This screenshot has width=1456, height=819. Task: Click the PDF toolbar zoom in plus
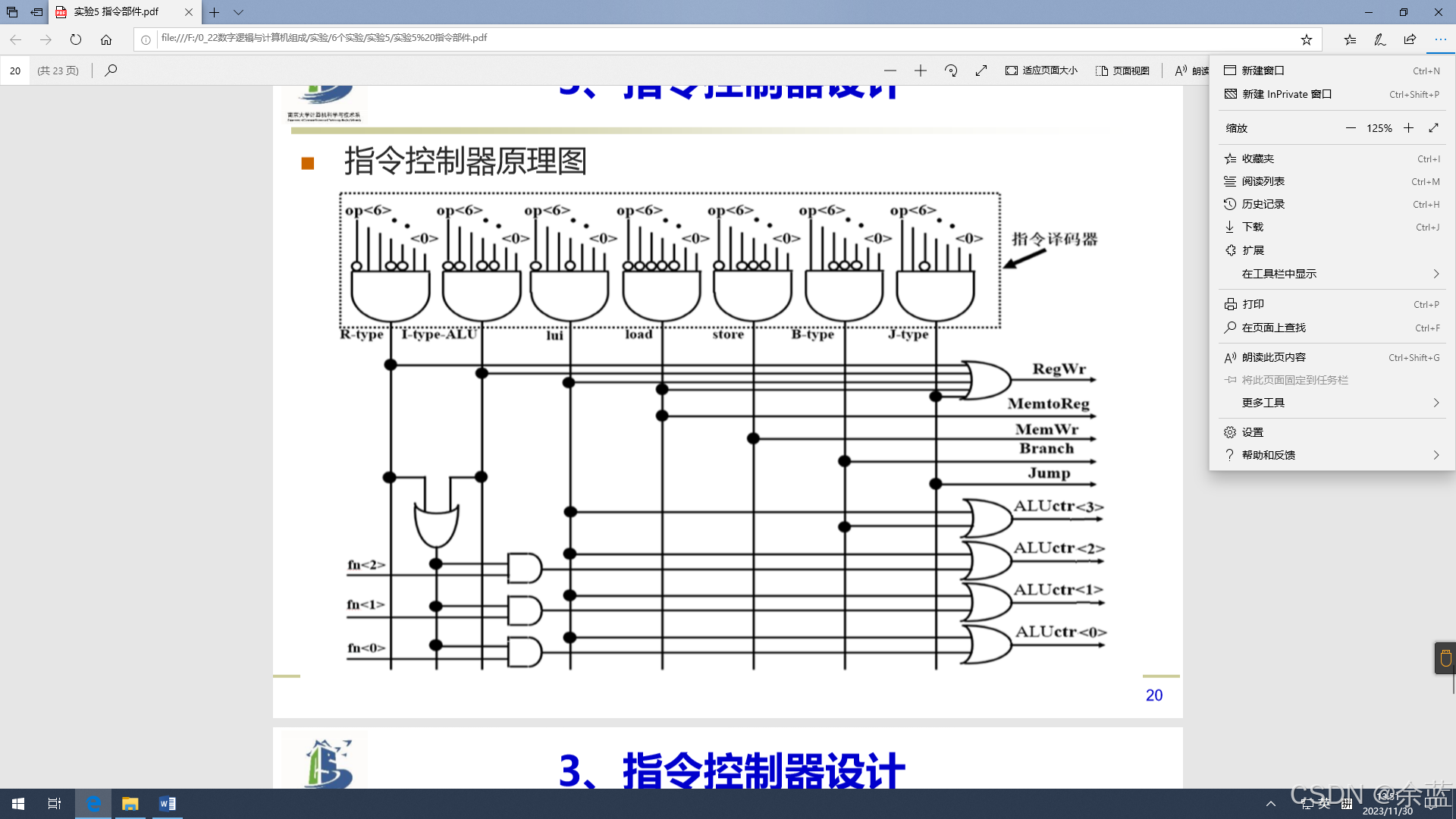click(x=921, y=71)
